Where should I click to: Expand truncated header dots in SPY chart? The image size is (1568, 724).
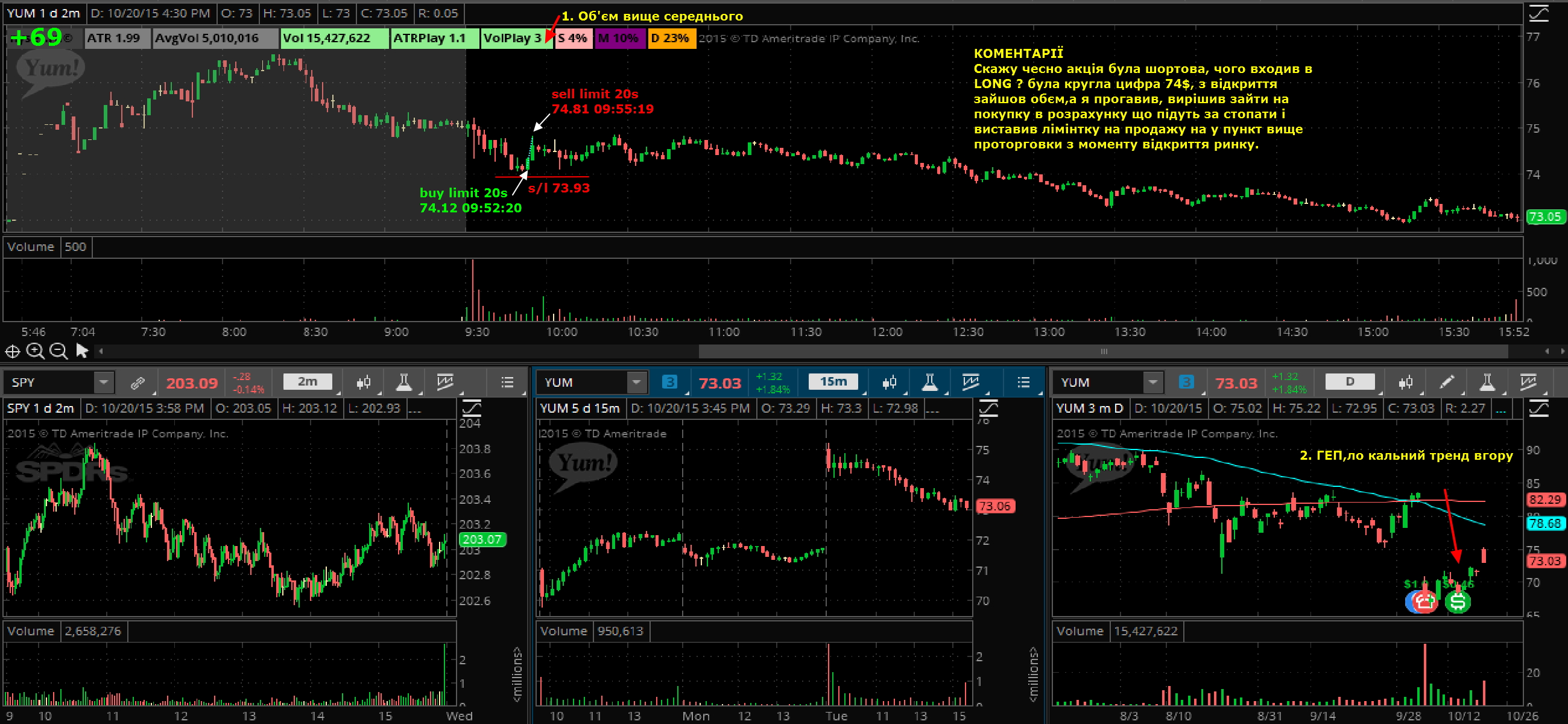(x=414, y=409)
